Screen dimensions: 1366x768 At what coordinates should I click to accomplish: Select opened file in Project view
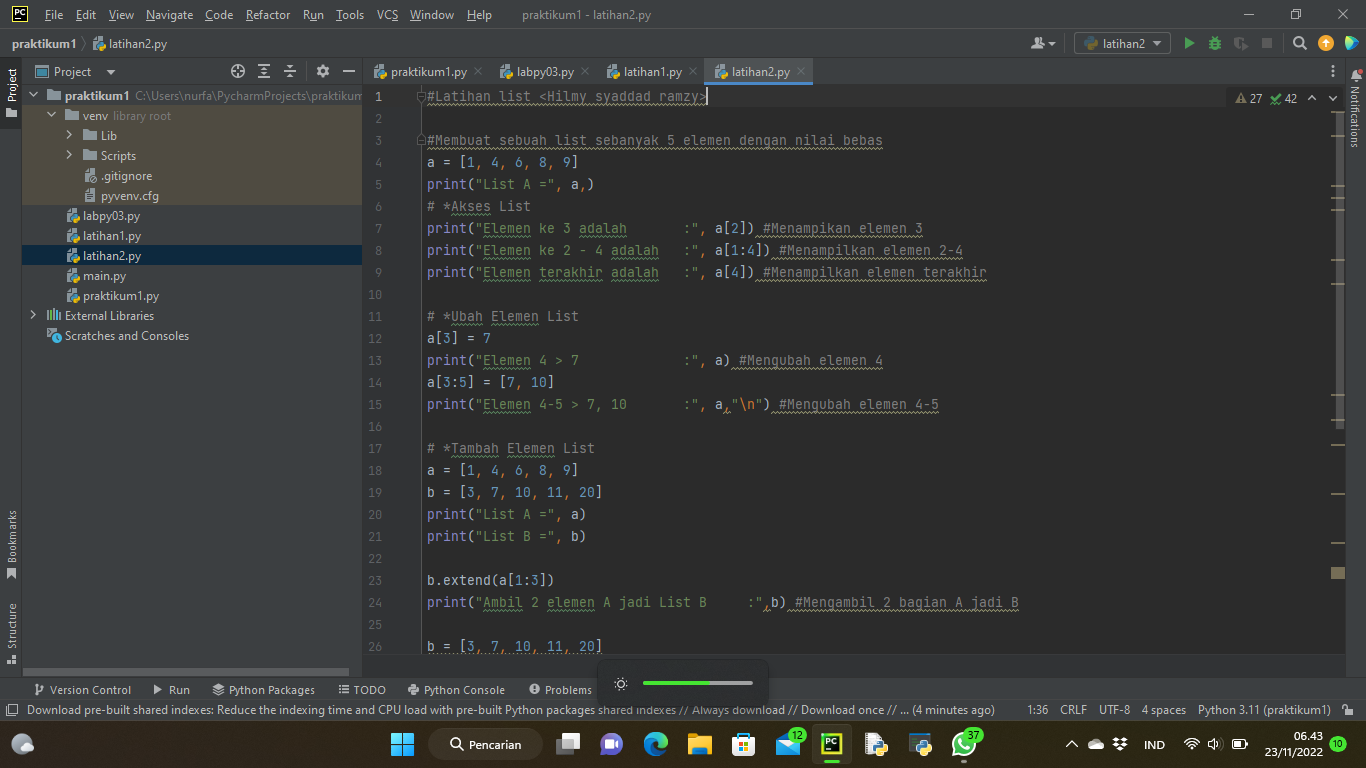(x=238, y=71)
